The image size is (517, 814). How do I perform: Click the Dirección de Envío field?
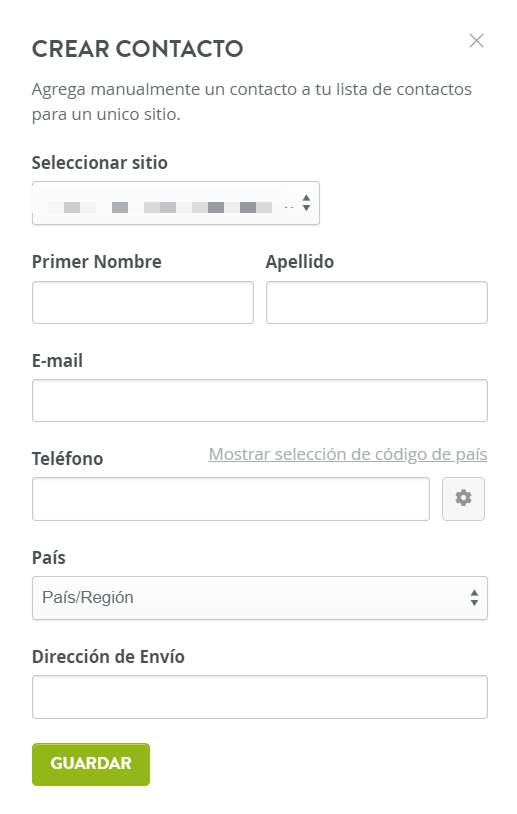(x=260, y=697)
